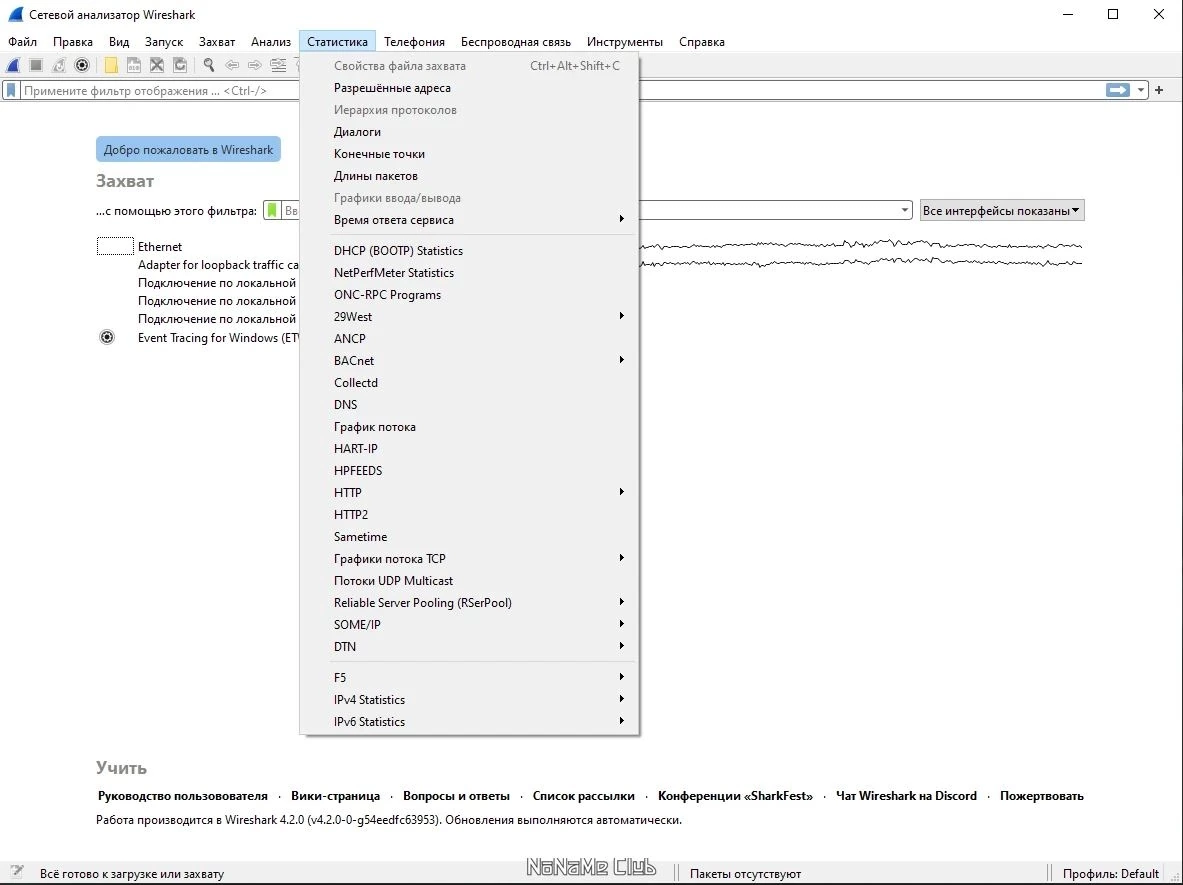Viewport: 1183px width, 885px height.
Task: Expand the SOME/IP submenu
Action: pyautogui.click(x=469, y=624)
